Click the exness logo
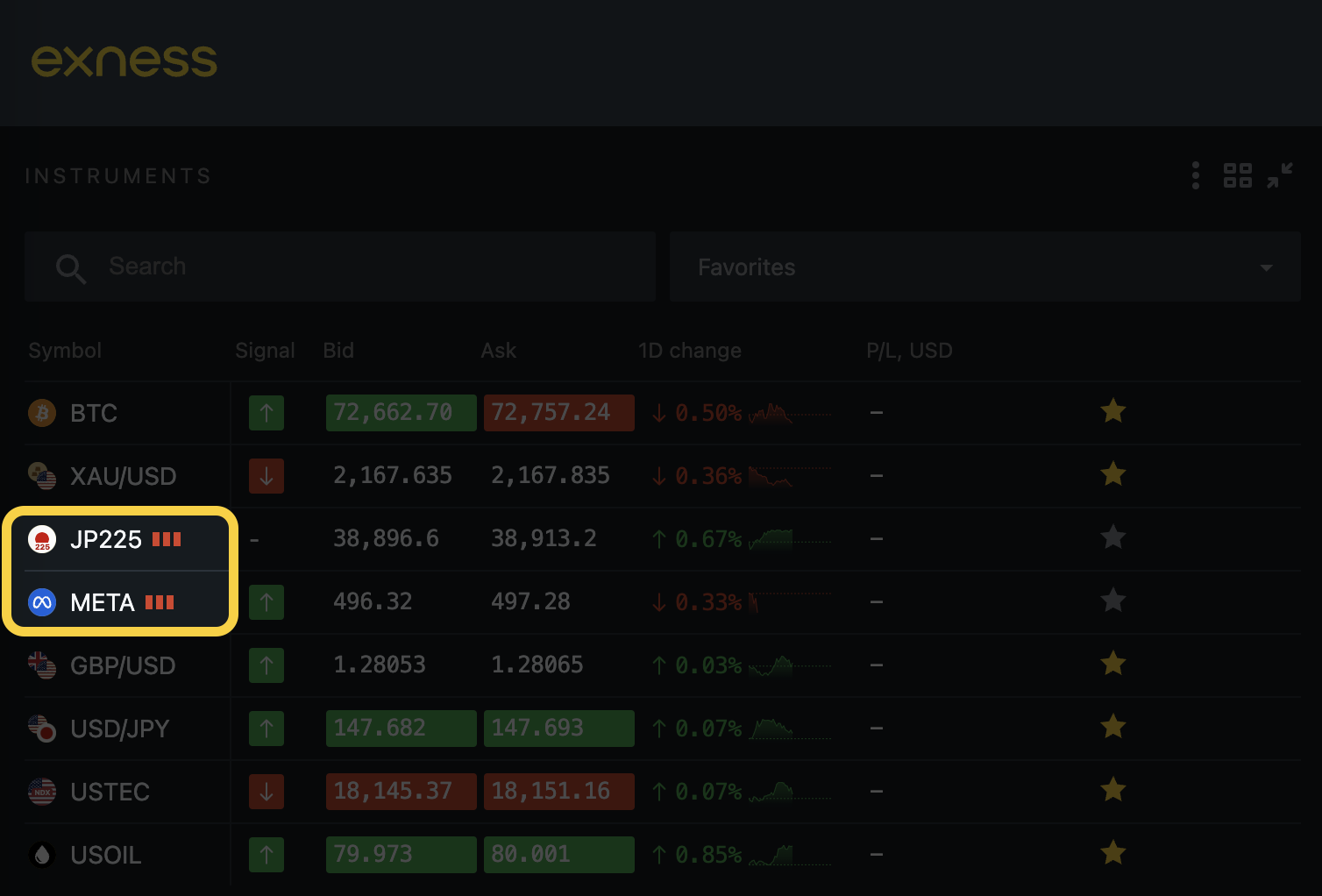Image resolution: width=1322 pixels, height=896 pixels. pyautogui.click(x=124, y=60)
